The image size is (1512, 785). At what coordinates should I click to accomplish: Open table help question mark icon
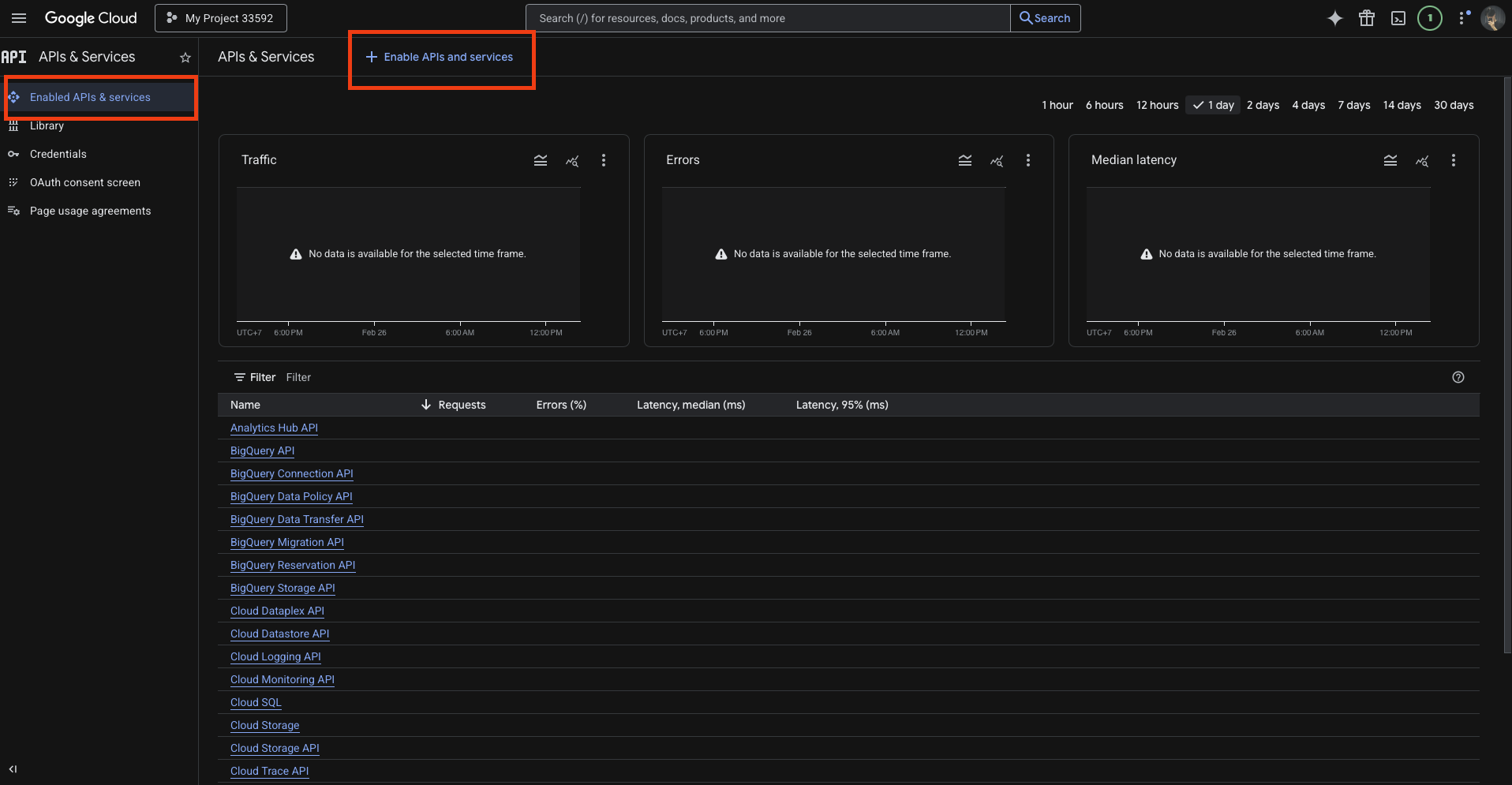coord(1458,377)
